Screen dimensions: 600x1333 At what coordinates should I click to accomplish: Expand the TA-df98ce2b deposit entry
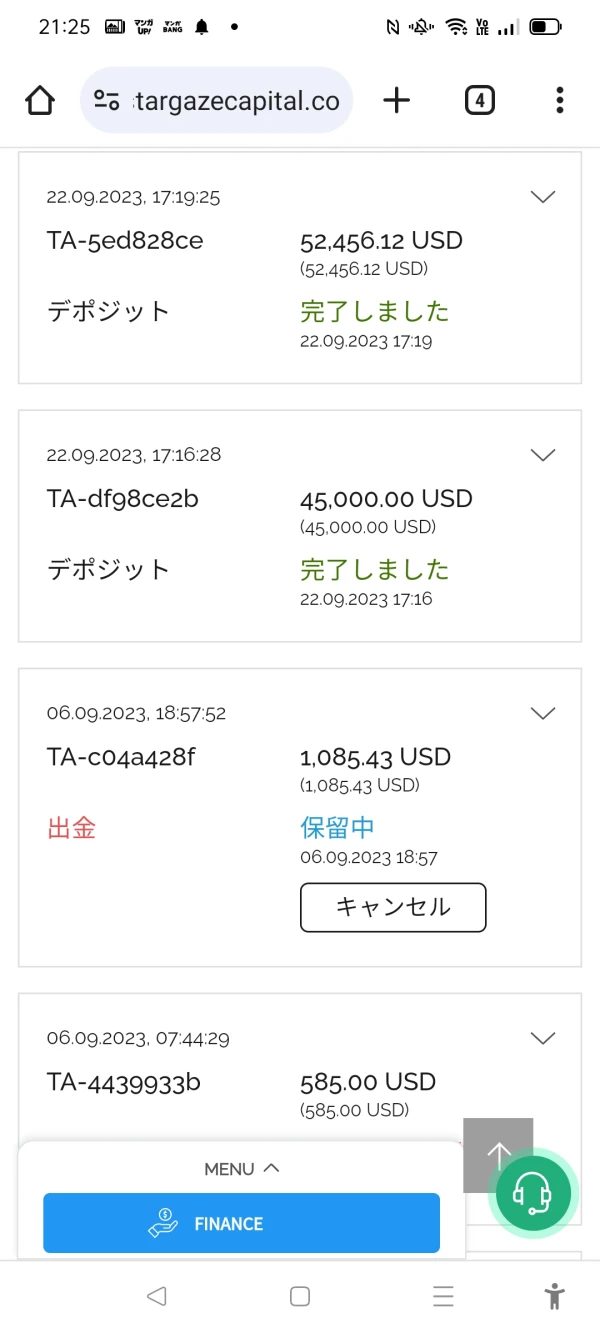point(543,455)
